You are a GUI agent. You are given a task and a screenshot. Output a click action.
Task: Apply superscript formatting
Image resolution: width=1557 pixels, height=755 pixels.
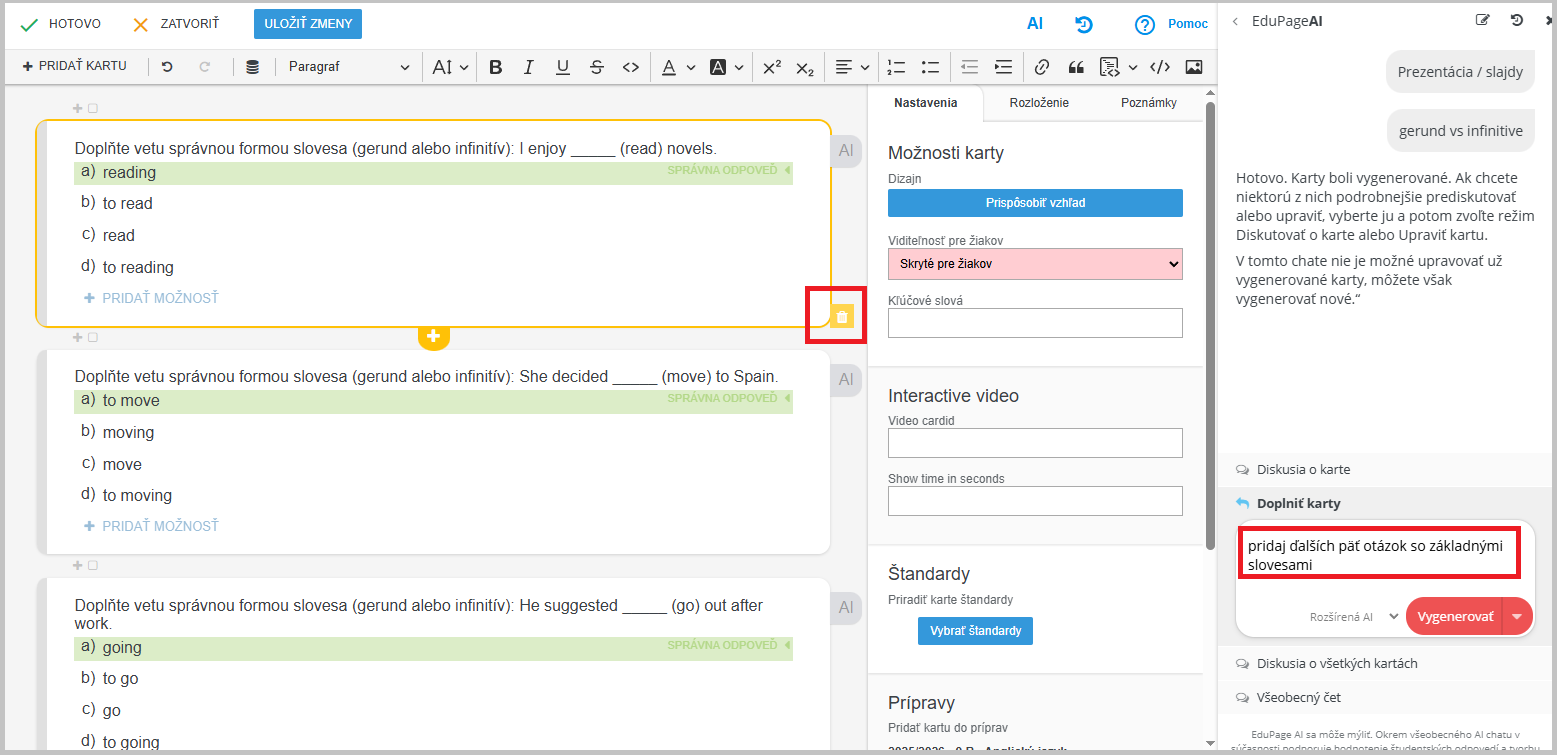click(771, 67)
